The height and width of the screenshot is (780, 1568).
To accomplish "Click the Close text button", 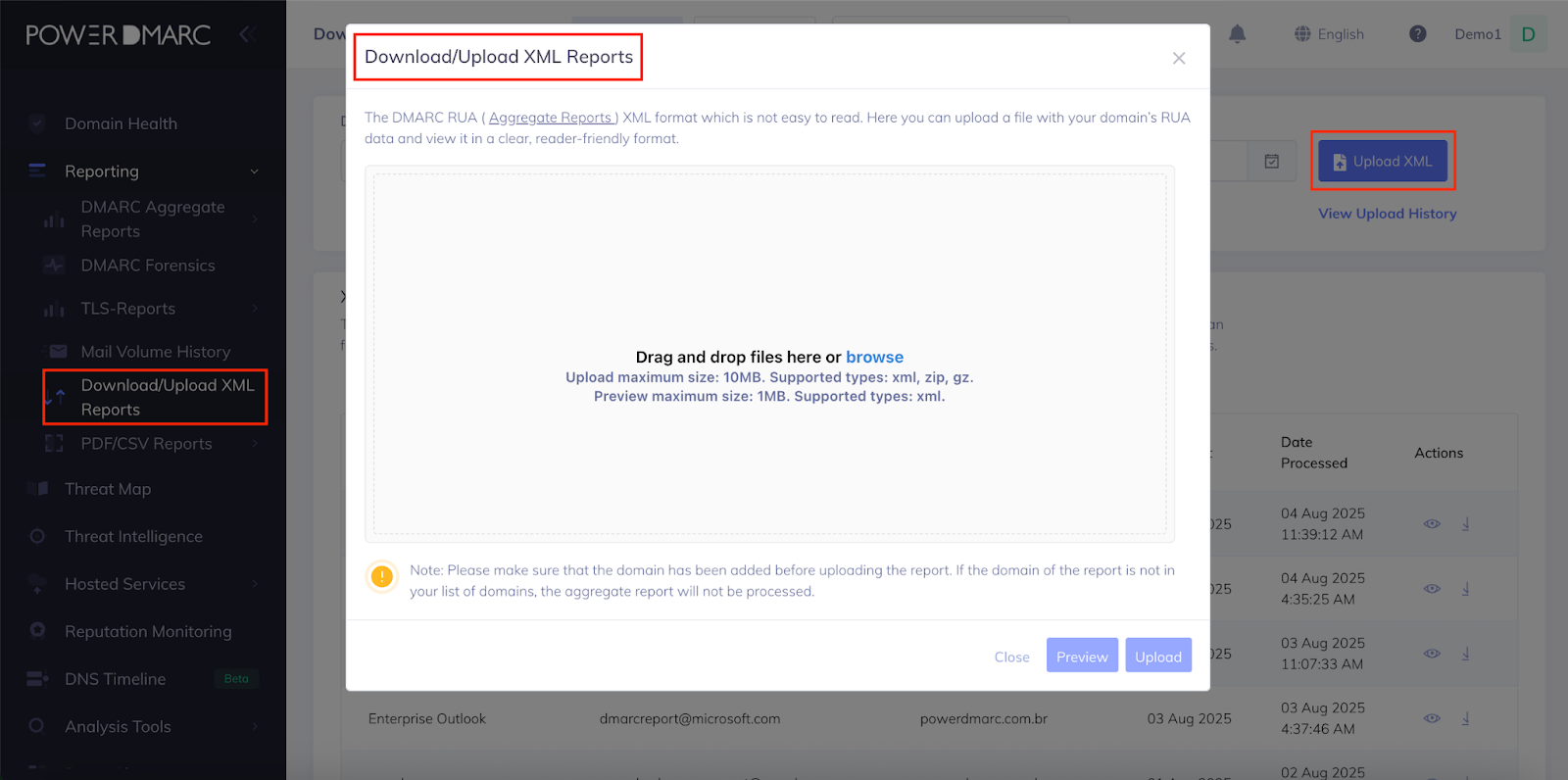I will [1011, 657].
